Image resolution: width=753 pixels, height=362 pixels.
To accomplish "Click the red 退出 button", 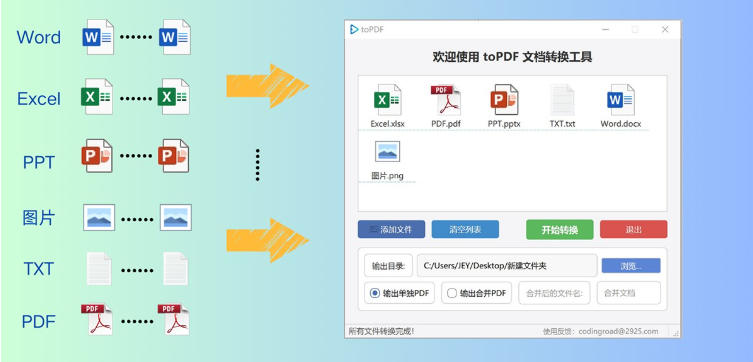I will click(x=633, y=229).
